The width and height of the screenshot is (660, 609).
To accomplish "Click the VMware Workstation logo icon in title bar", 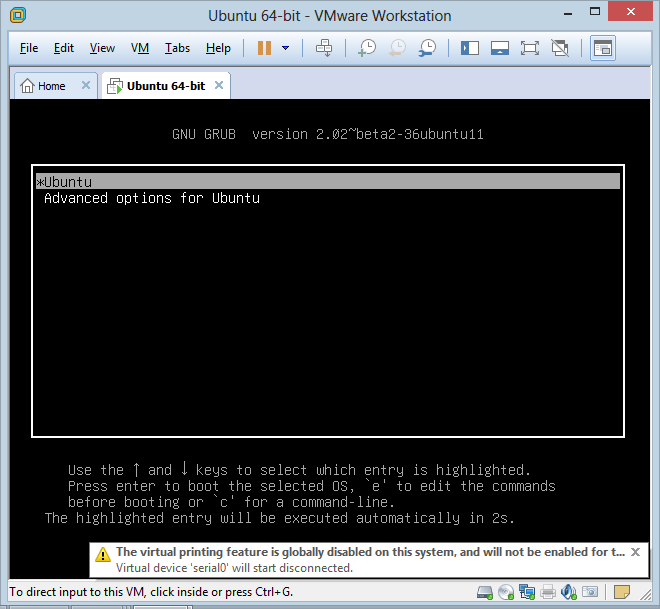I will (x=18, y=15).
